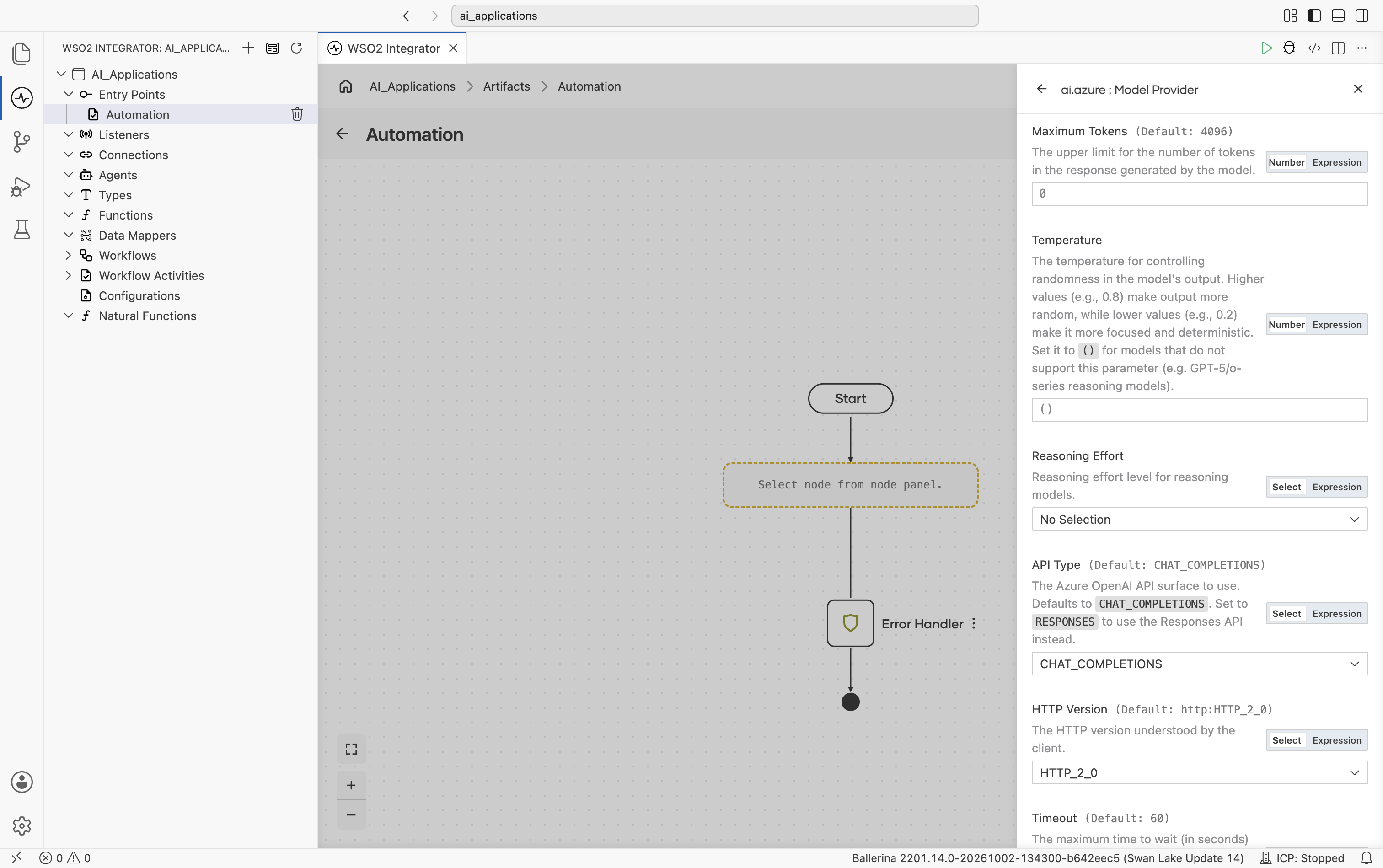Go back from the Model Provider panel
Viewport: 1383px width, 868px height.
pyautogui.click(x=1041, y=89)
